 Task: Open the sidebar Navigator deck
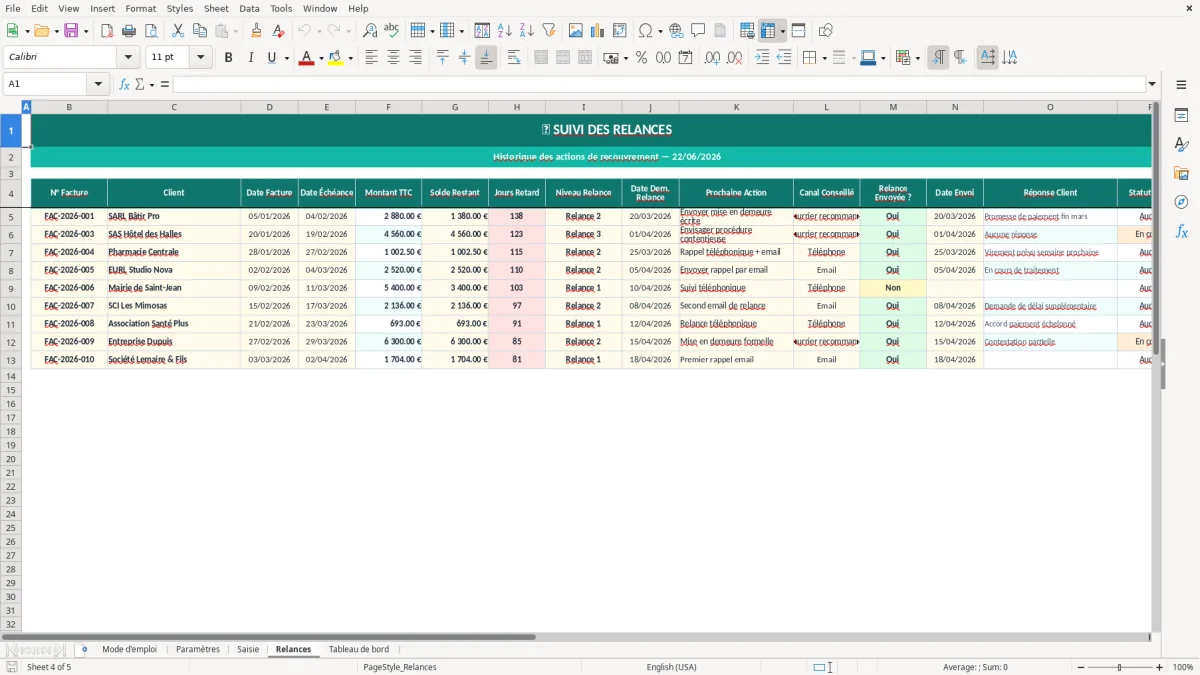click(x=1181, y=202)
